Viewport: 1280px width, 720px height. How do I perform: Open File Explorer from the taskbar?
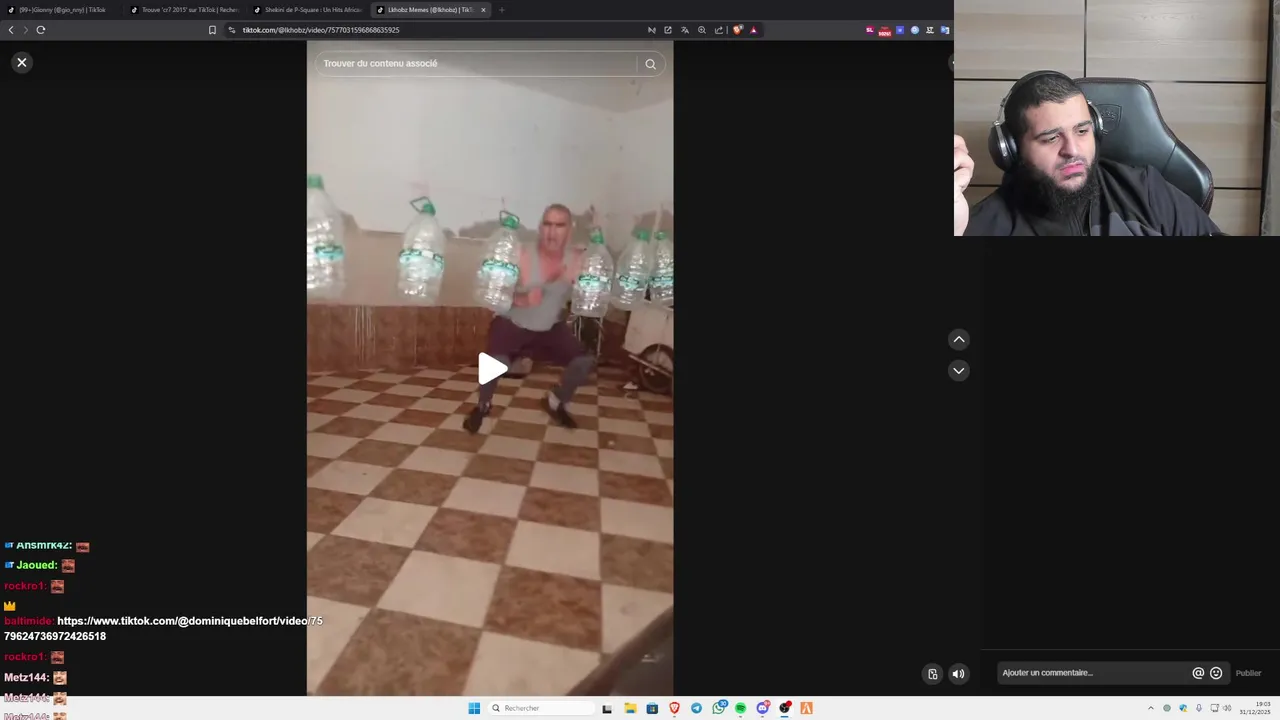tap(630, 708)
